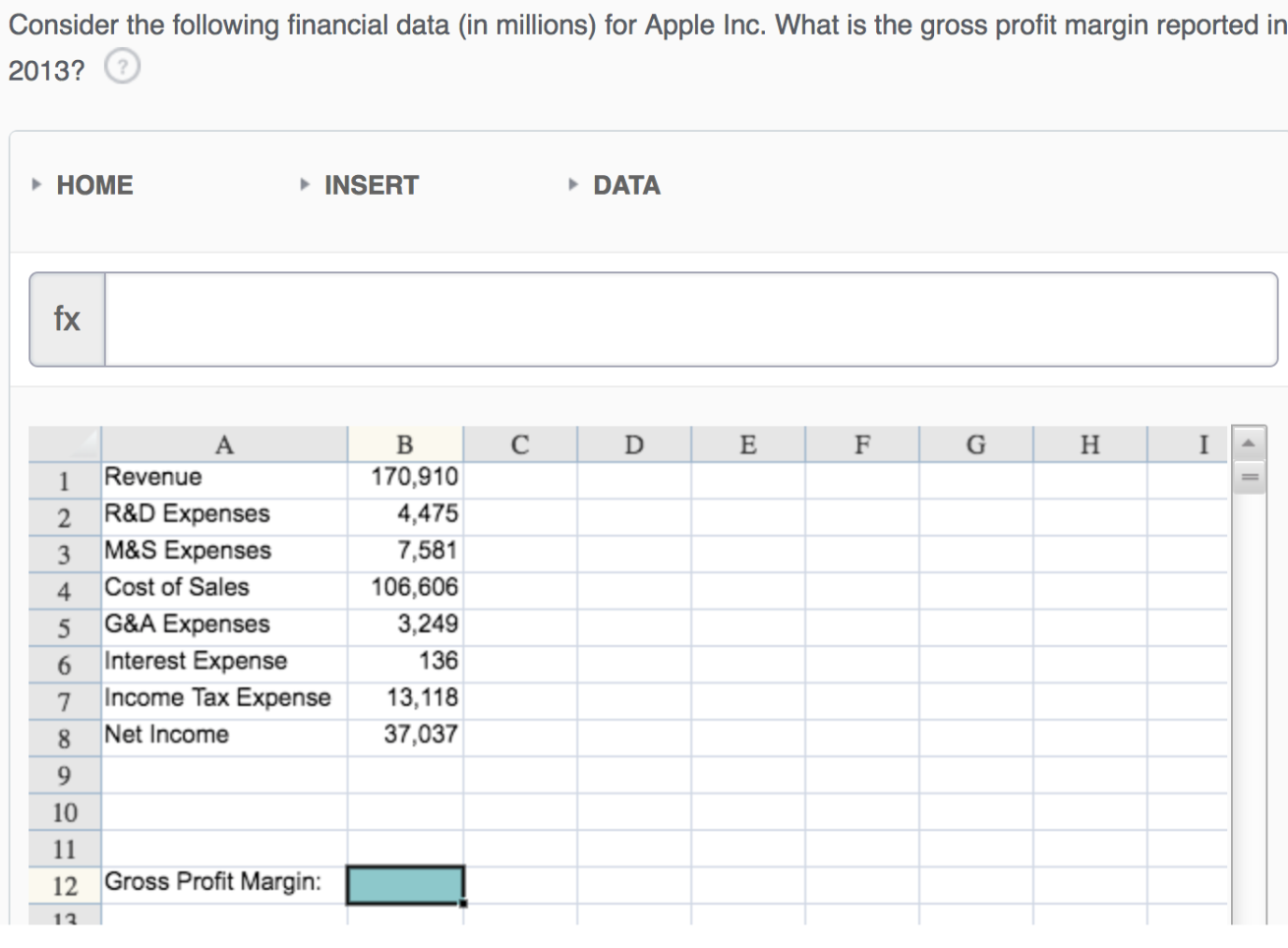Select row 6 header
The width and height of the screenshot is (1288, 948).
tap(65, 665)
